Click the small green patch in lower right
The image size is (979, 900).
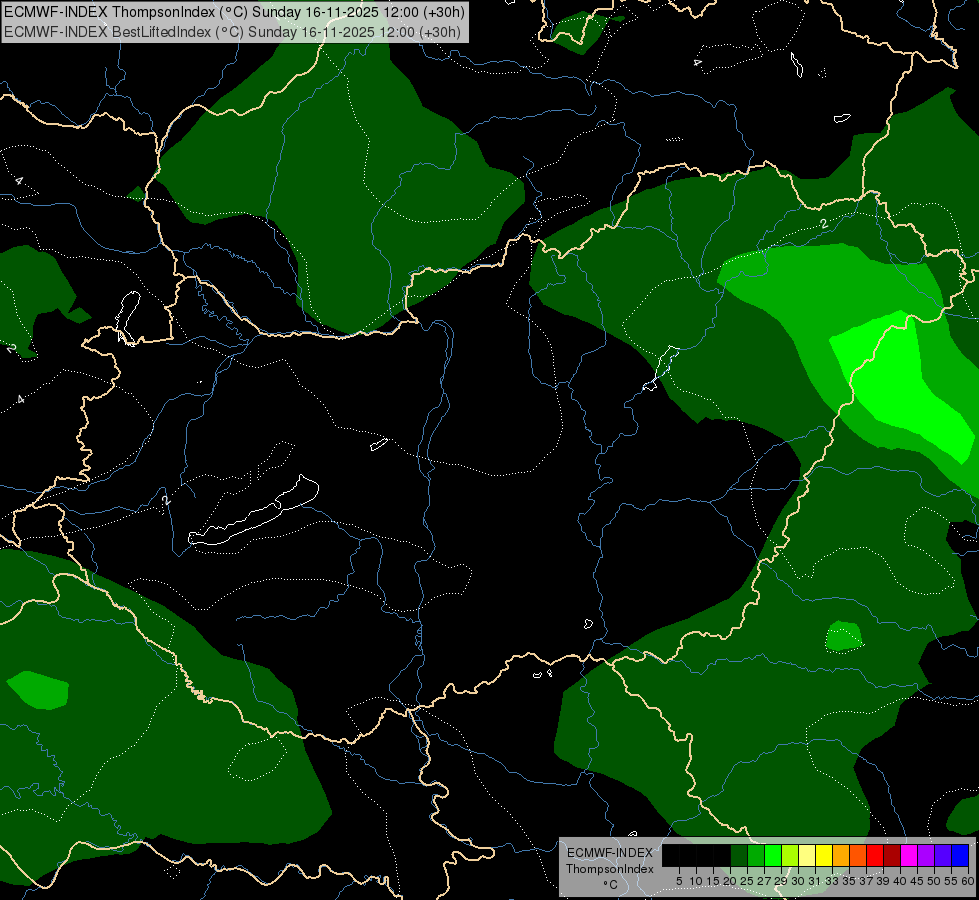pyautogui.click(x=843, y=636)
